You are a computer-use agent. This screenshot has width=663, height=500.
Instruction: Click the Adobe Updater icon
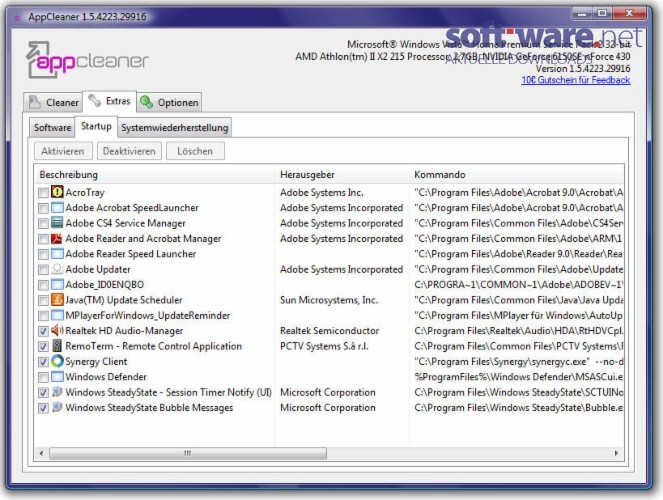click(x=57, y=269)
